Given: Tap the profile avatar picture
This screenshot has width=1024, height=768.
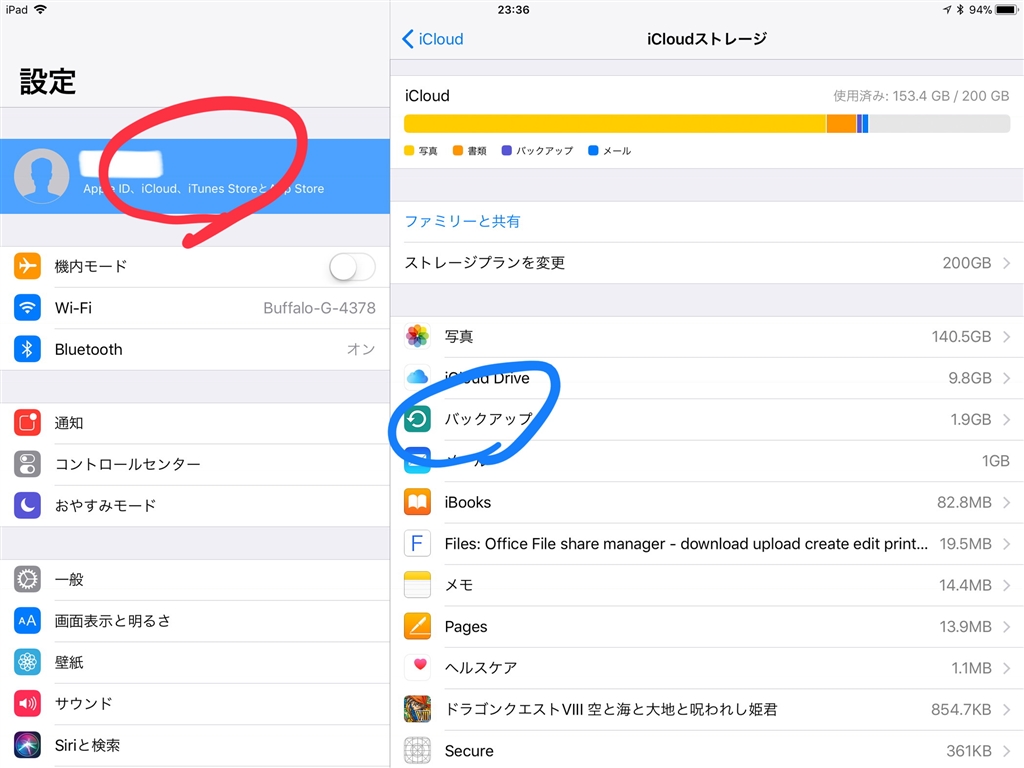Looking at the screenshot, I should [x=42, y=176].
